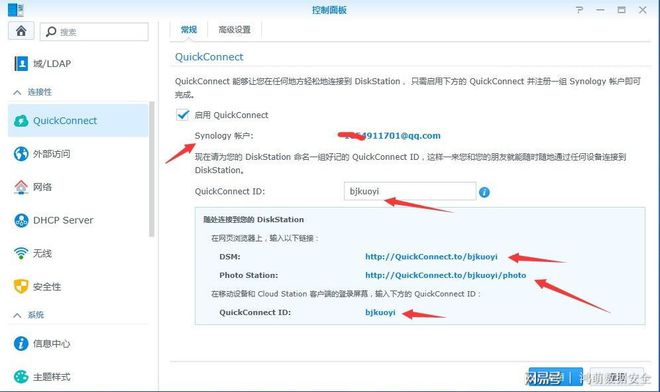The image size is (660, 392).
Task: Open the 网络 house icon
Action: tap(21, 187)
